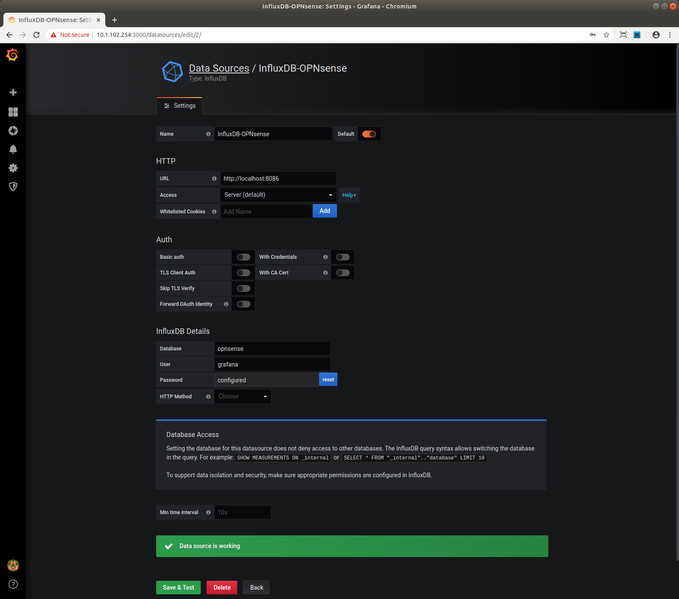
Task: Click the Data source is working message
Action: (x=352, y=546)
